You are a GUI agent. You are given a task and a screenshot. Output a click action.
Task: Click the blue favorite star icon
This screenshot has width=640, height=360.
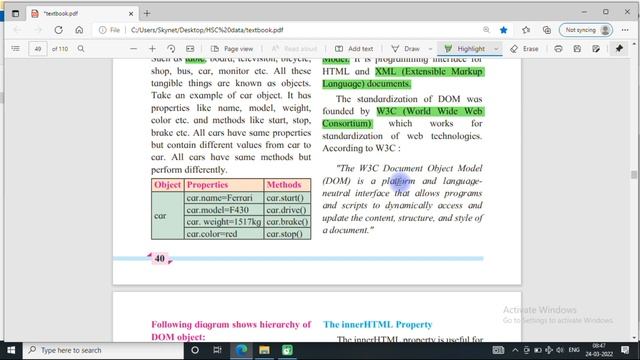tap(504, 30)
